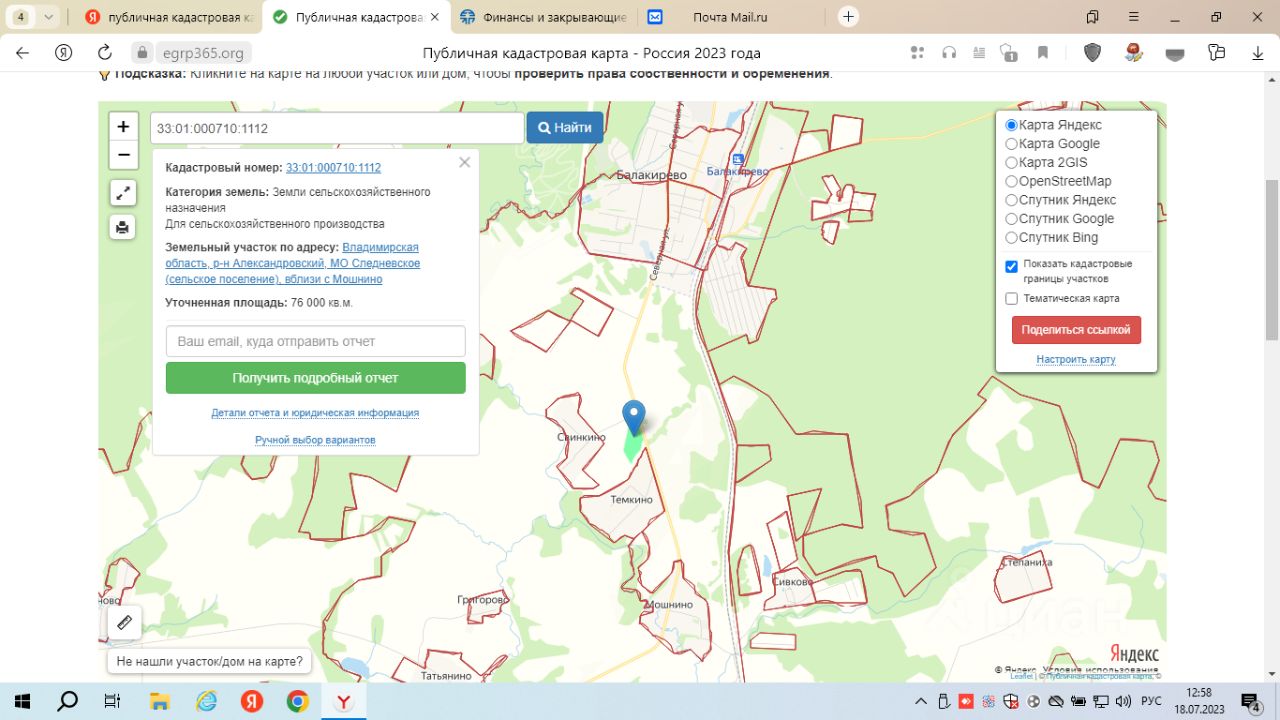The height and width of the screenshot is (720, 1280).
Task: Select Спутник Яндекс radio option
Action: click(1011, 200)
